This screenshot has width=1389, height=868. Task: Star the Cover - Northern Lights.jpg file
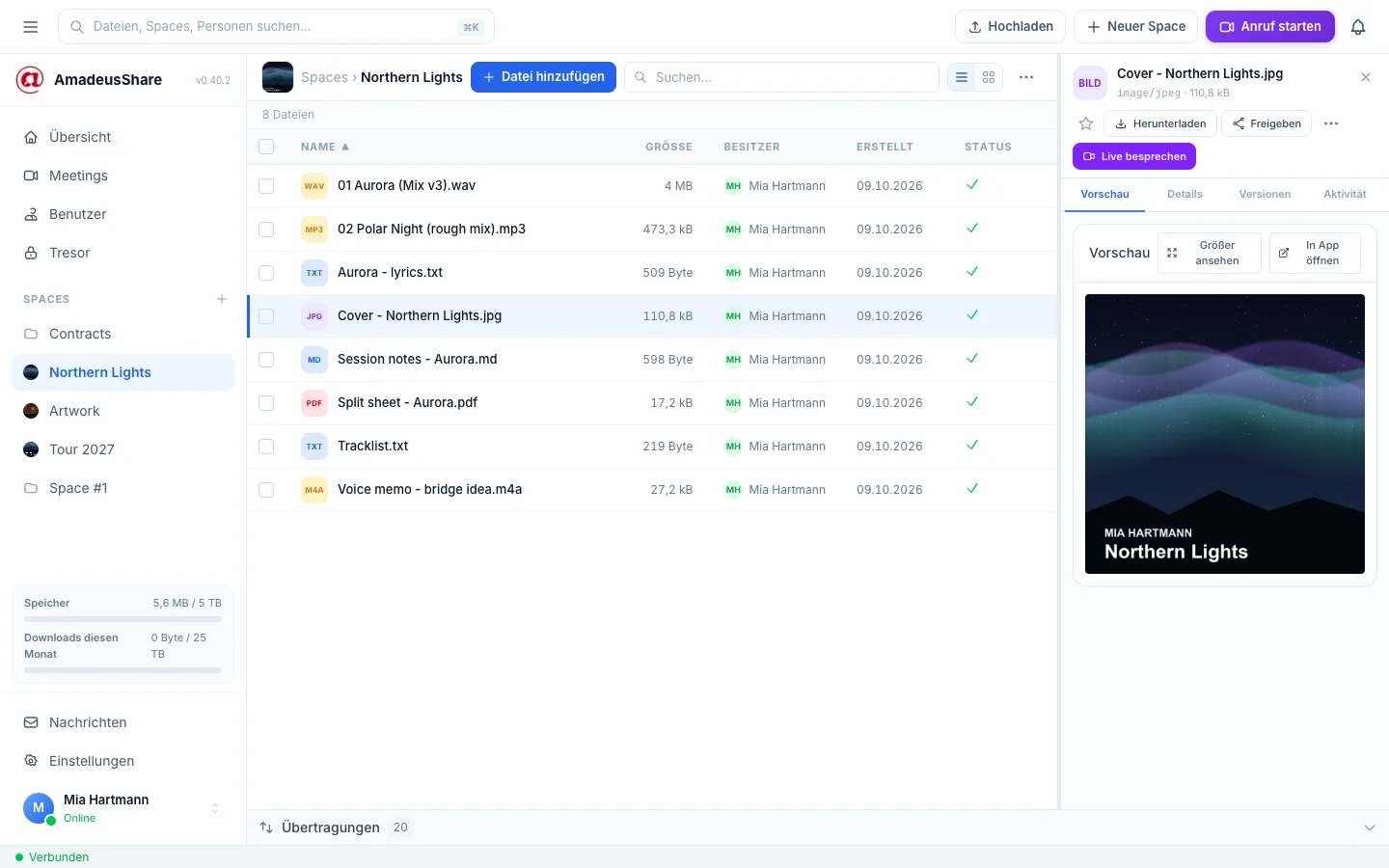[x=1086, y=123]
